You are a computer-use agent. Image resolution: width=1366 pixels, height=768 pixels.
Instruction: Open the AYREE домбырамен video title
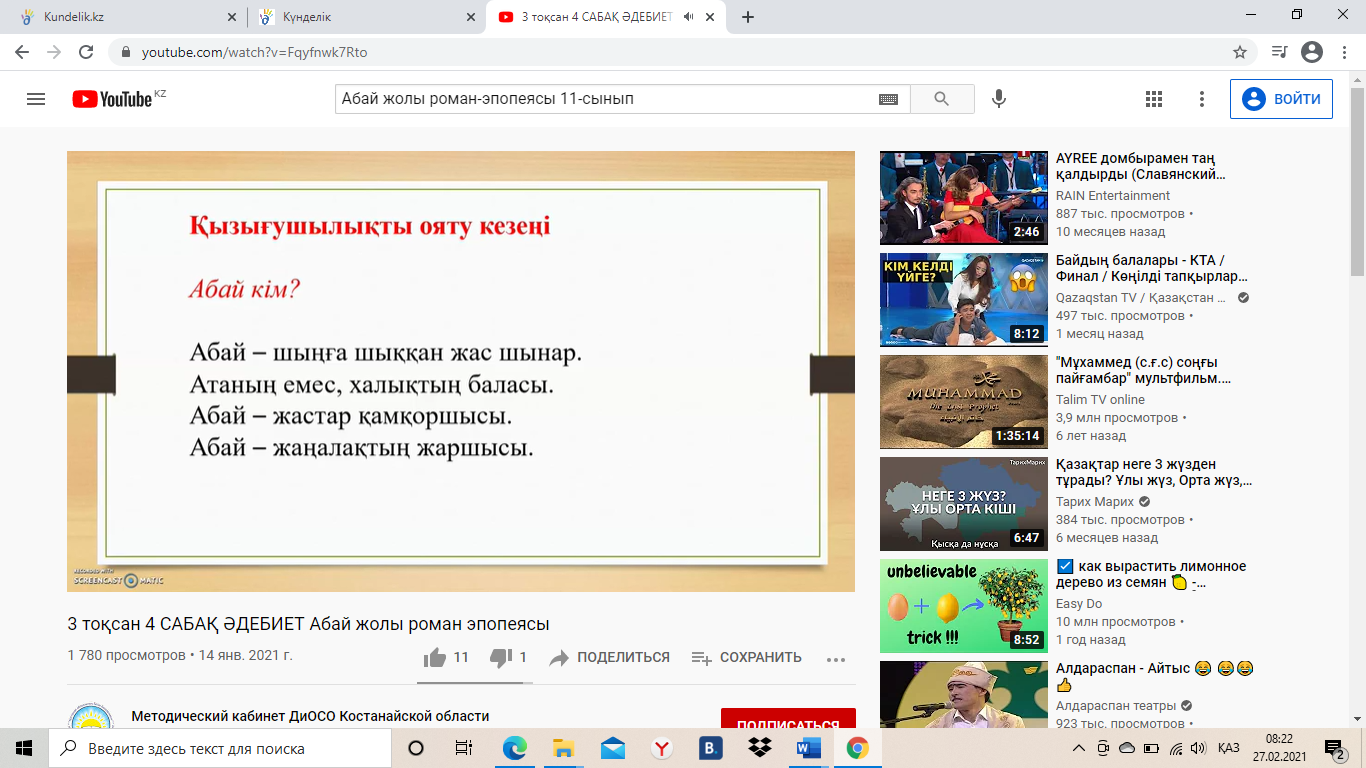[1141, 166]
